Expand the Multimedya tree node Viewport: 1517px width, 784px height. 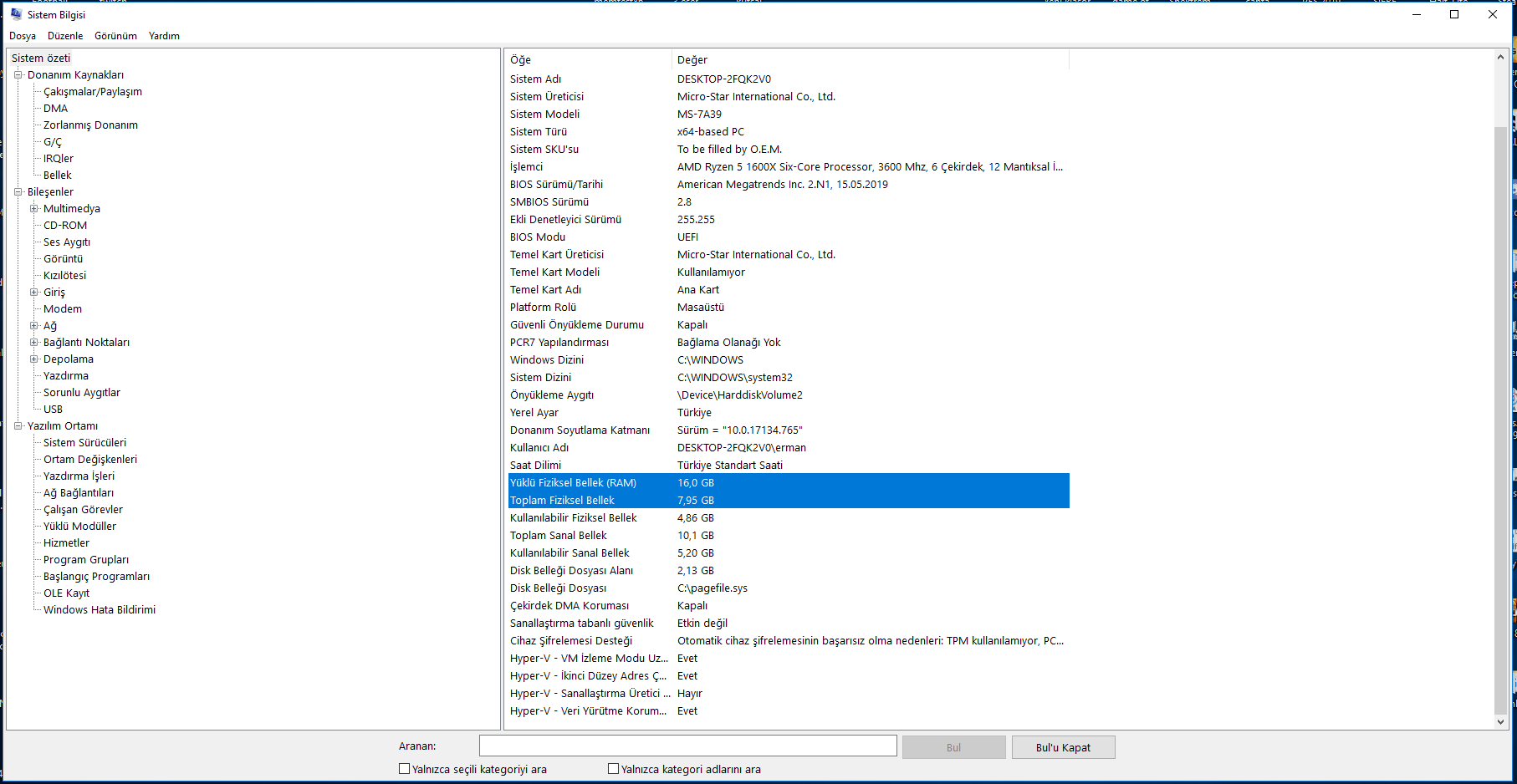(x=34, y=209)
